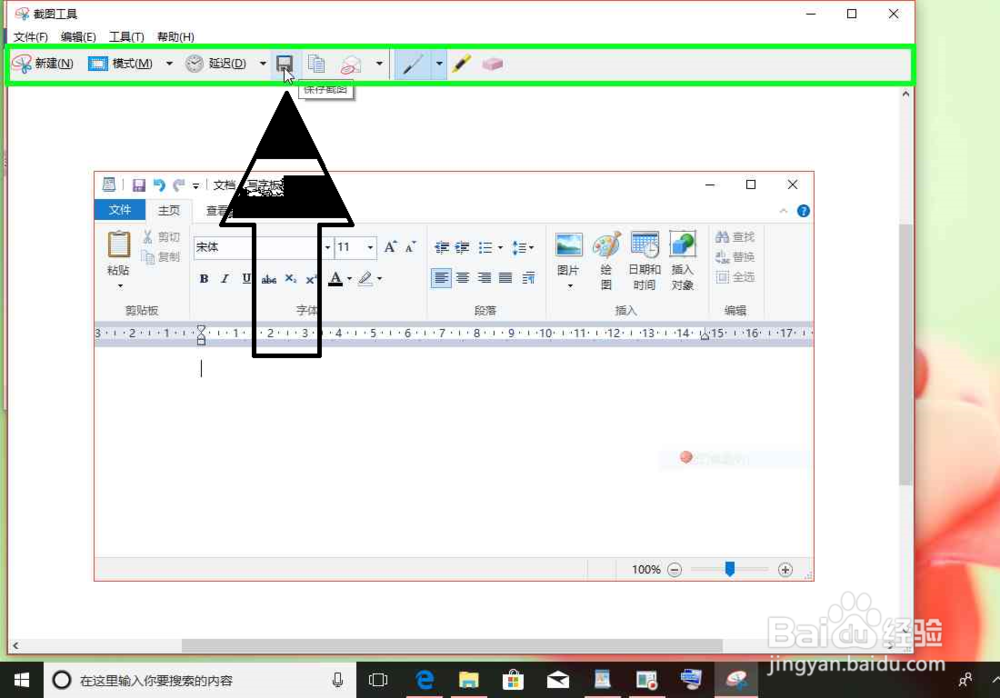This screenshot has height=698, width=1000.
Task: Open the Pen tool options dropdown arrow
Action: [x=439, y=63]
